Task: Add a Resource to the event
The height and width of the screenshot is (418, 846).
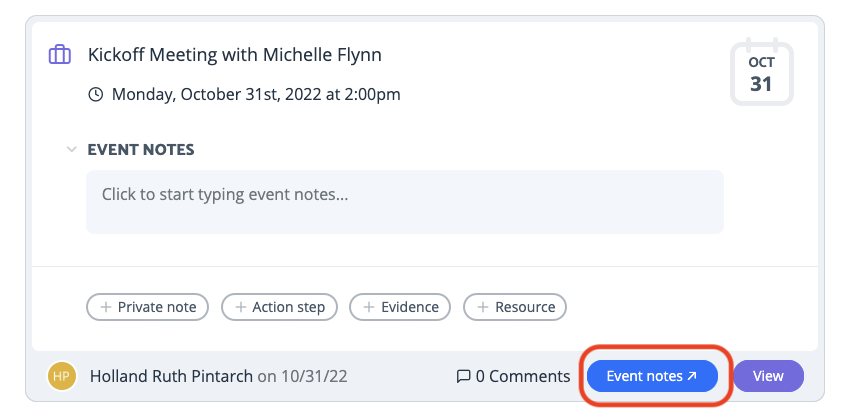Action: click(515, 307)
